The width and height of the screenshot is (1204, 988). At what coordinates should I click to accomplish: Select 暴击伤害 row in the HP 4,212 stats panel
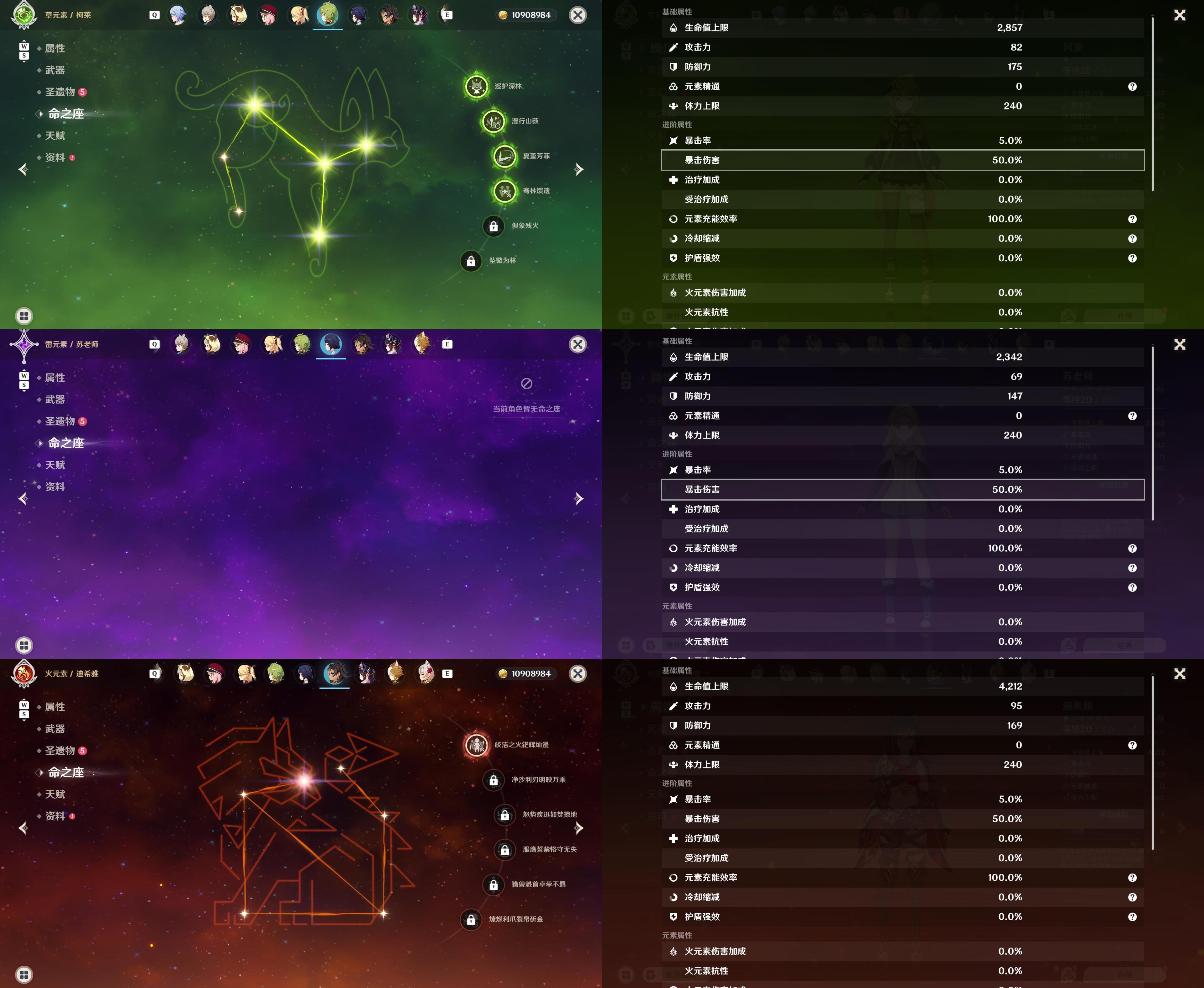pos(902,819)
